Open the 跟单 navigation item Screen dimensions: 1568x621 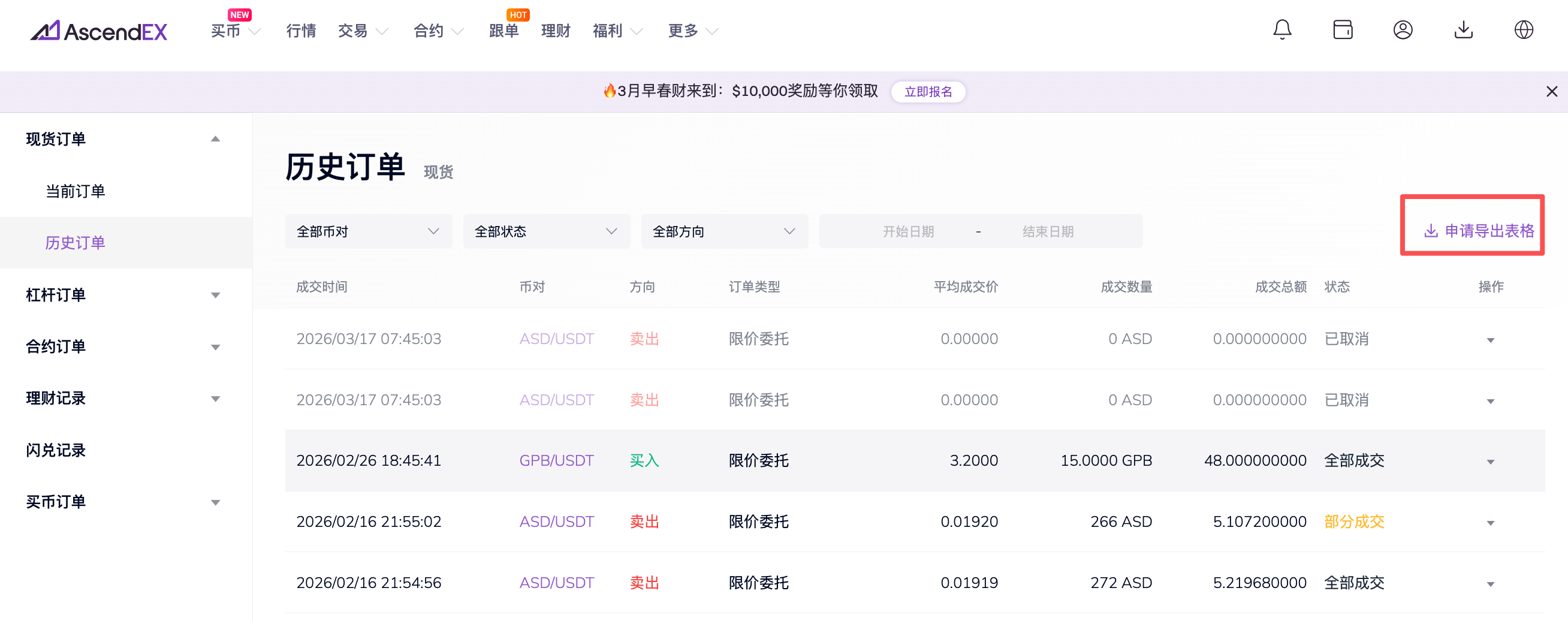pyautogui.click(x=503, y=31)
